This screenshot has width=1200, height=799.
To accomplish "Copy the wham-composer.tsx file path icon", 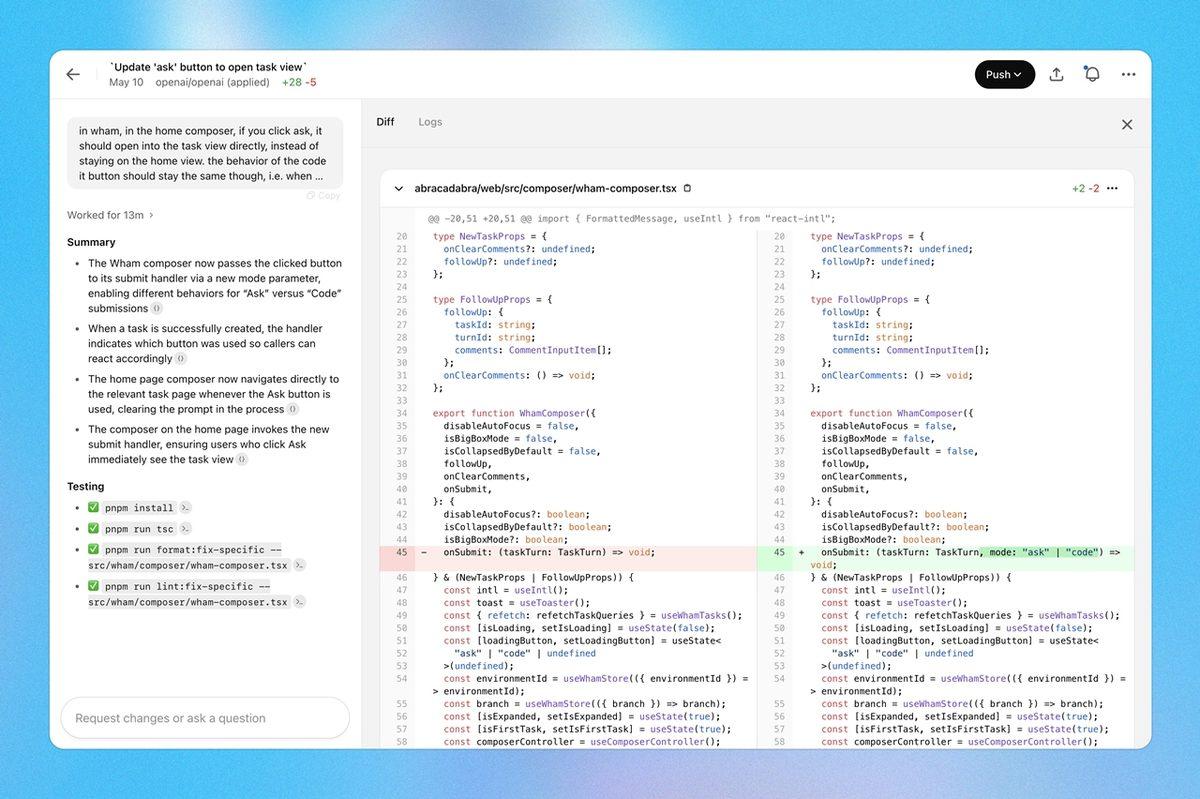I will pos(687,188).
